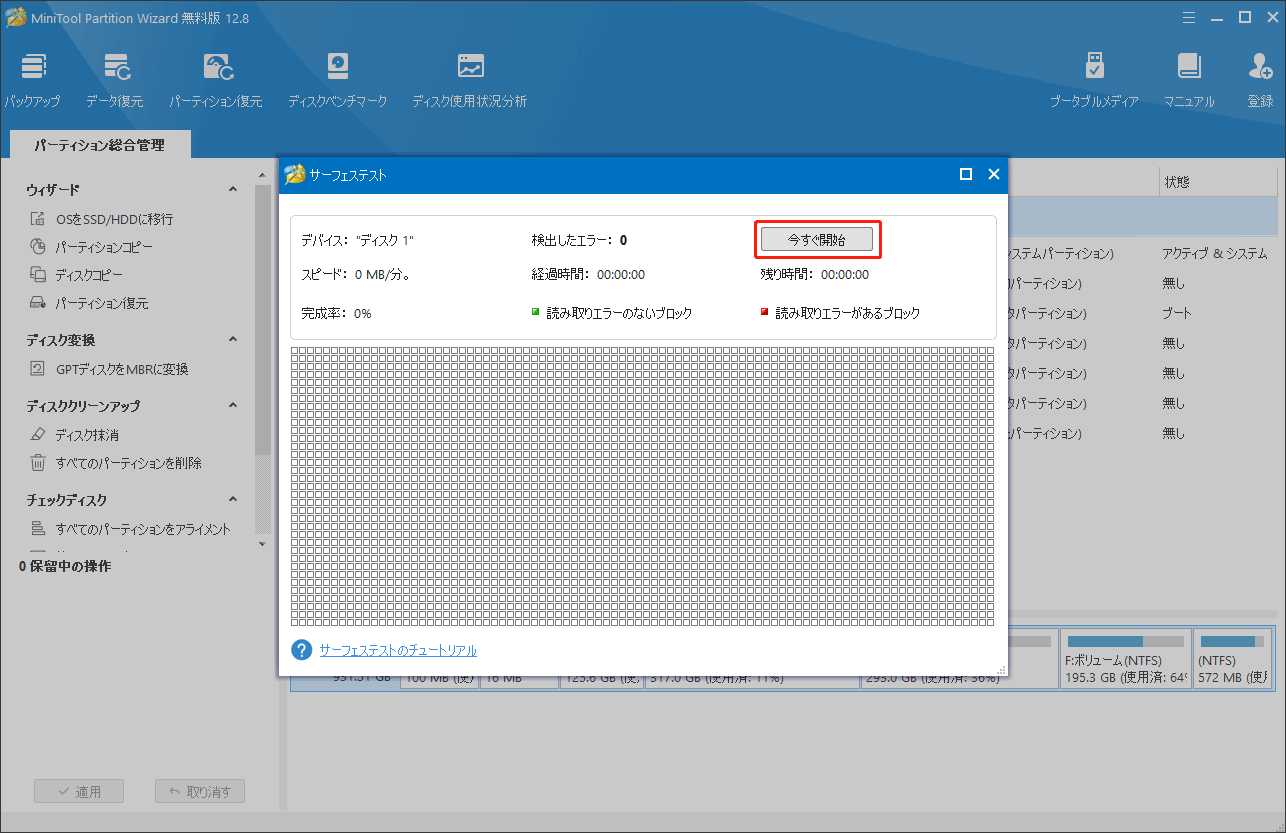The image size is (1286, 833).
Task: Close the サーフェステスト dialog
Action: click(994, 174)
